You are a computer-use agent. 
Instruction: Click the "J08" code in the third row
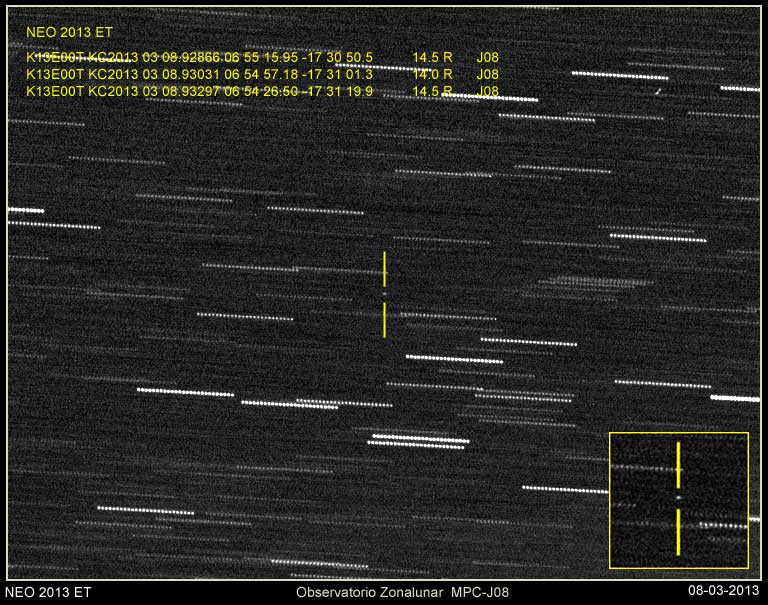point(487,91)
